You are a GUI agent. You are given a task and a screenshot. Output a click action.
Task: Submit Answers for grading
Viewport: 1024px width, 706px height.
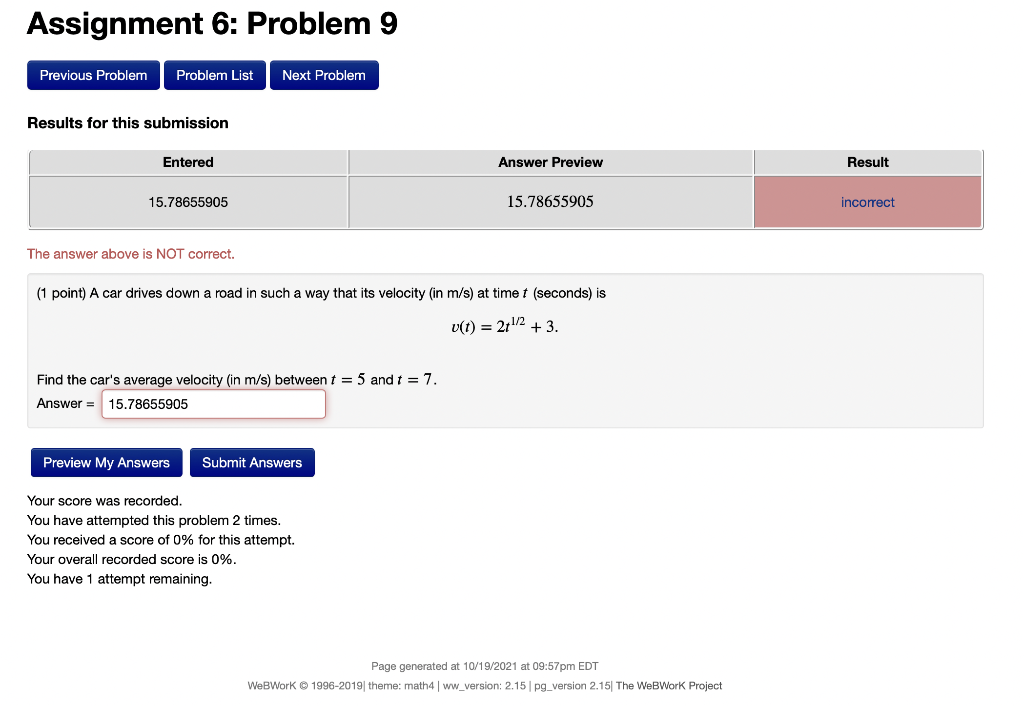pyautogui.click(x=252, y=462)
